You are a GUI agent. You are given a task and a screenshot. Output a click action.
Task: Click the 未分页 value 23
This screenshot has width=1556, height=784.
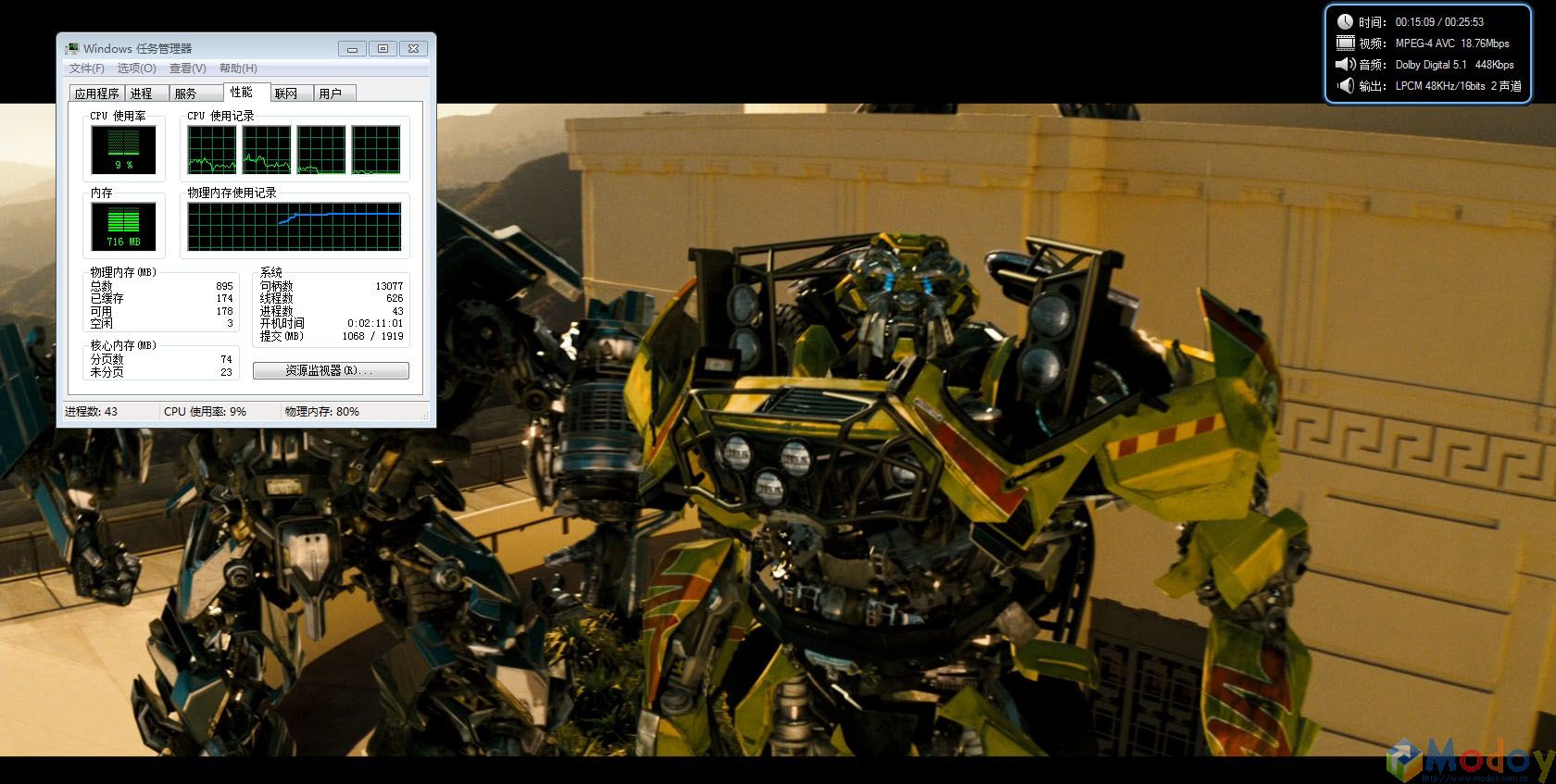click(226, 372)
